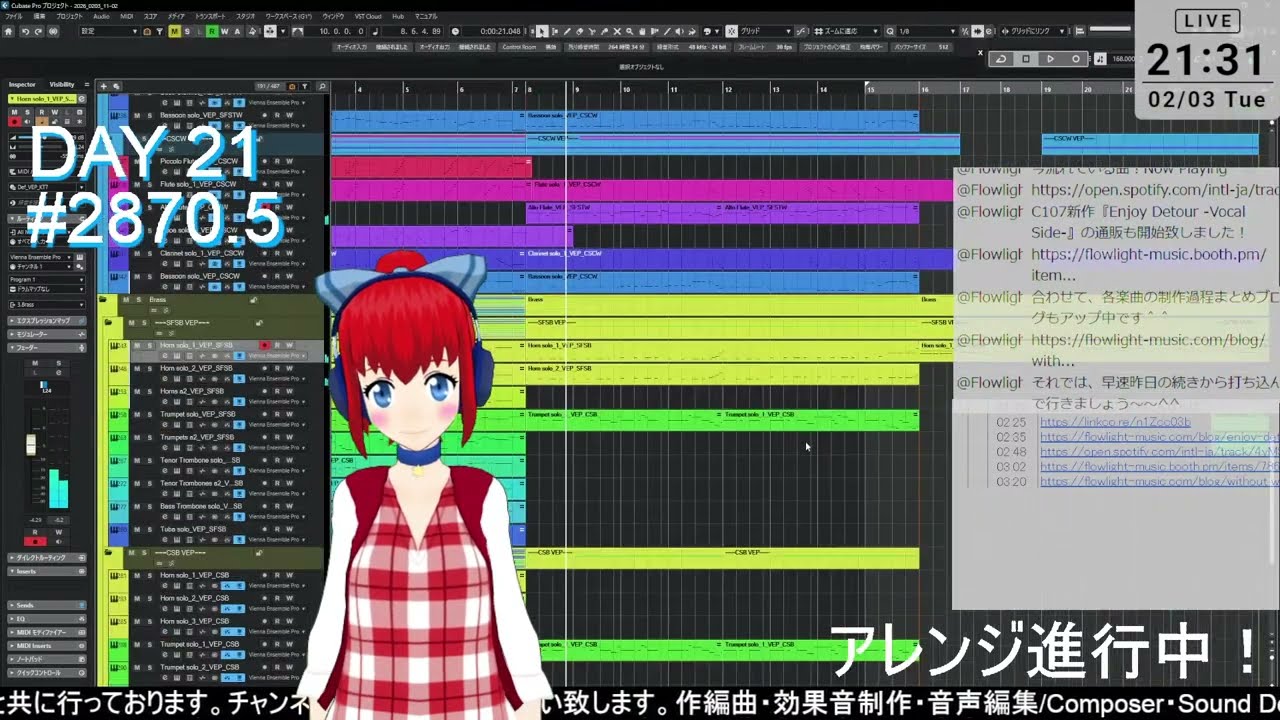This screenshot has width=1280, height=720.
Task: Expand the EQ inspector section
Action: 46,619
